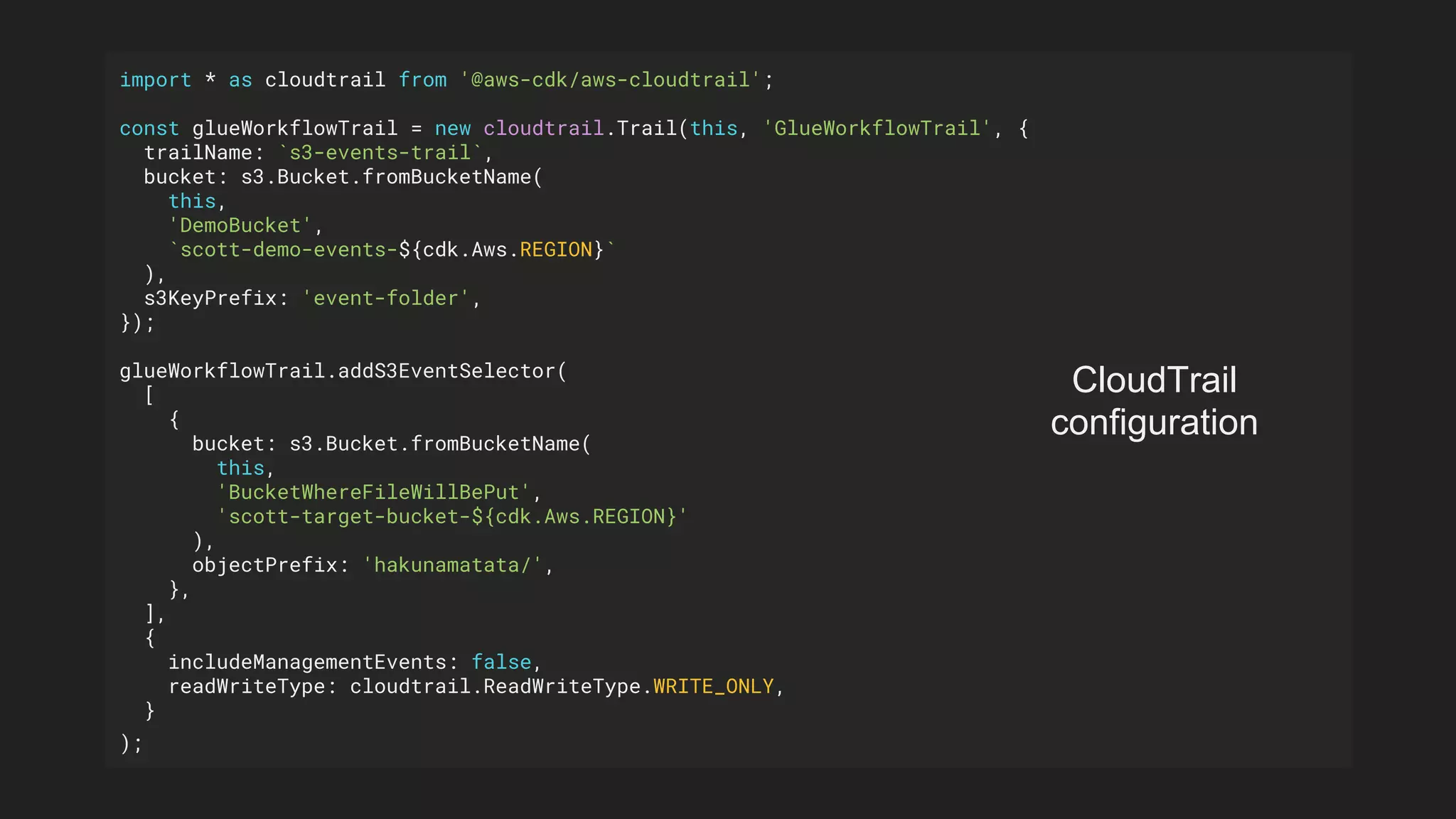Click the objectPrefix 'hakunamatata/' value
The height and width of the screenshot is (819, 1456).
tap(452, 565)
